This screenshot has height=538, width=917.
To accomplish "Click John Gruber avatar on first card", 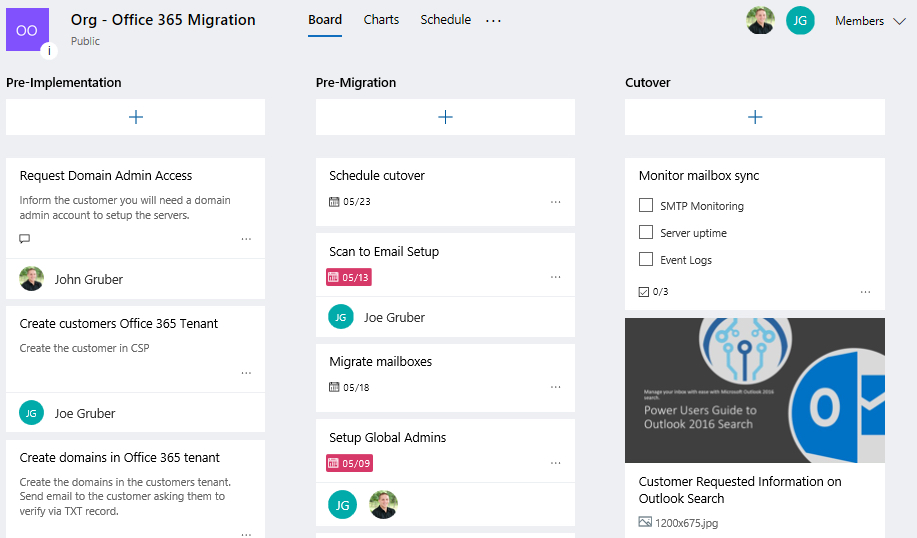I will pos(32,279).
